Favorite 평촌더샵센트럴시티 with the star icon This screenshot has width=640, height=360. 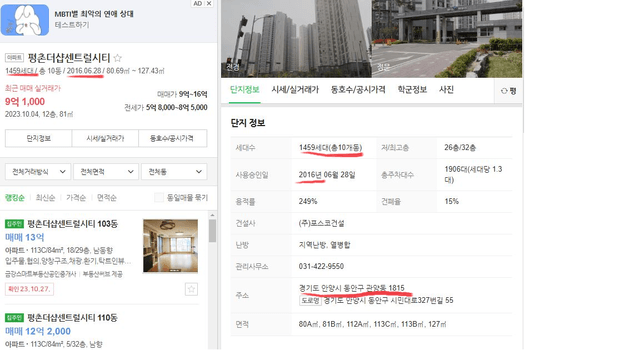coord(118,58)
